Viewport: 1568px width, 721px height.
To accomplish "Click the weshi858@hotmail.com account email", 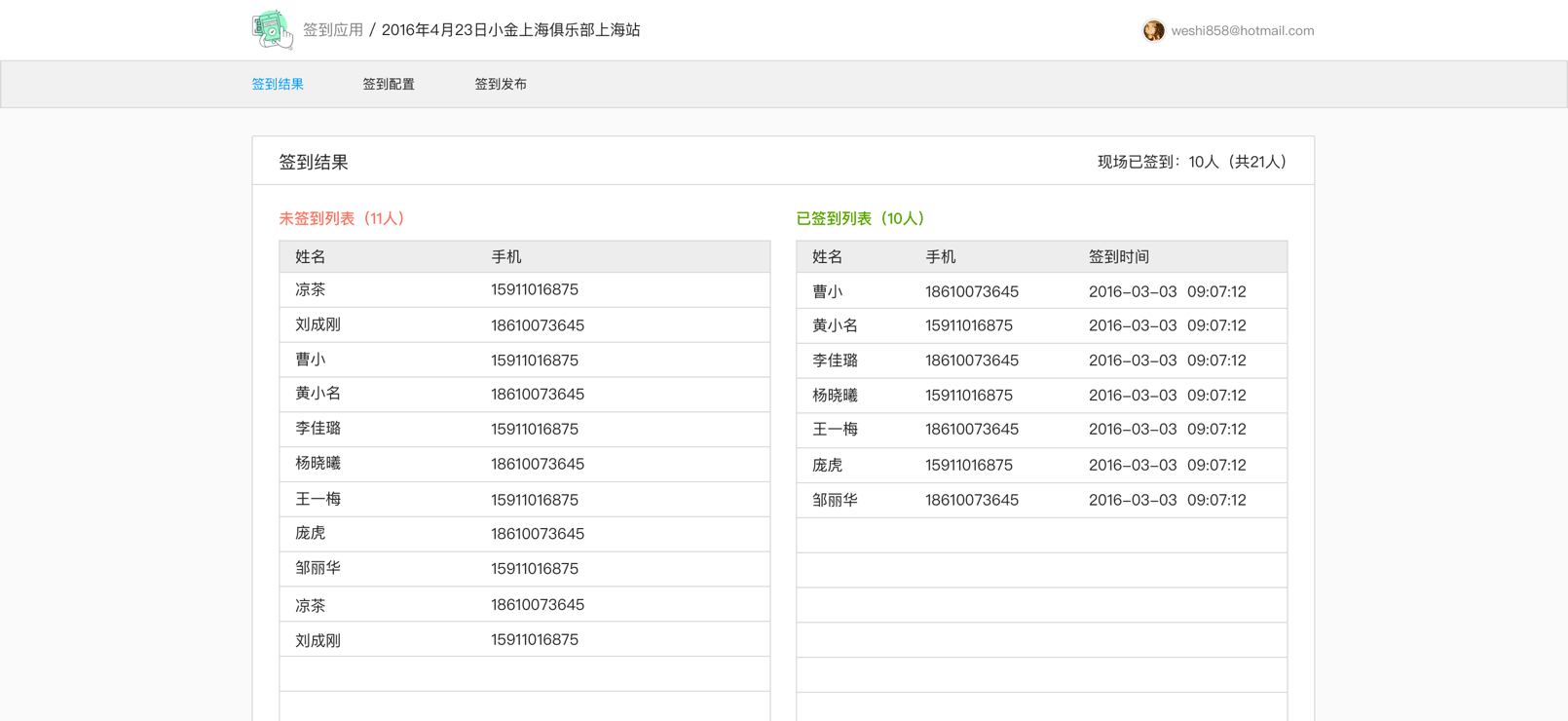I will 1242,31.
